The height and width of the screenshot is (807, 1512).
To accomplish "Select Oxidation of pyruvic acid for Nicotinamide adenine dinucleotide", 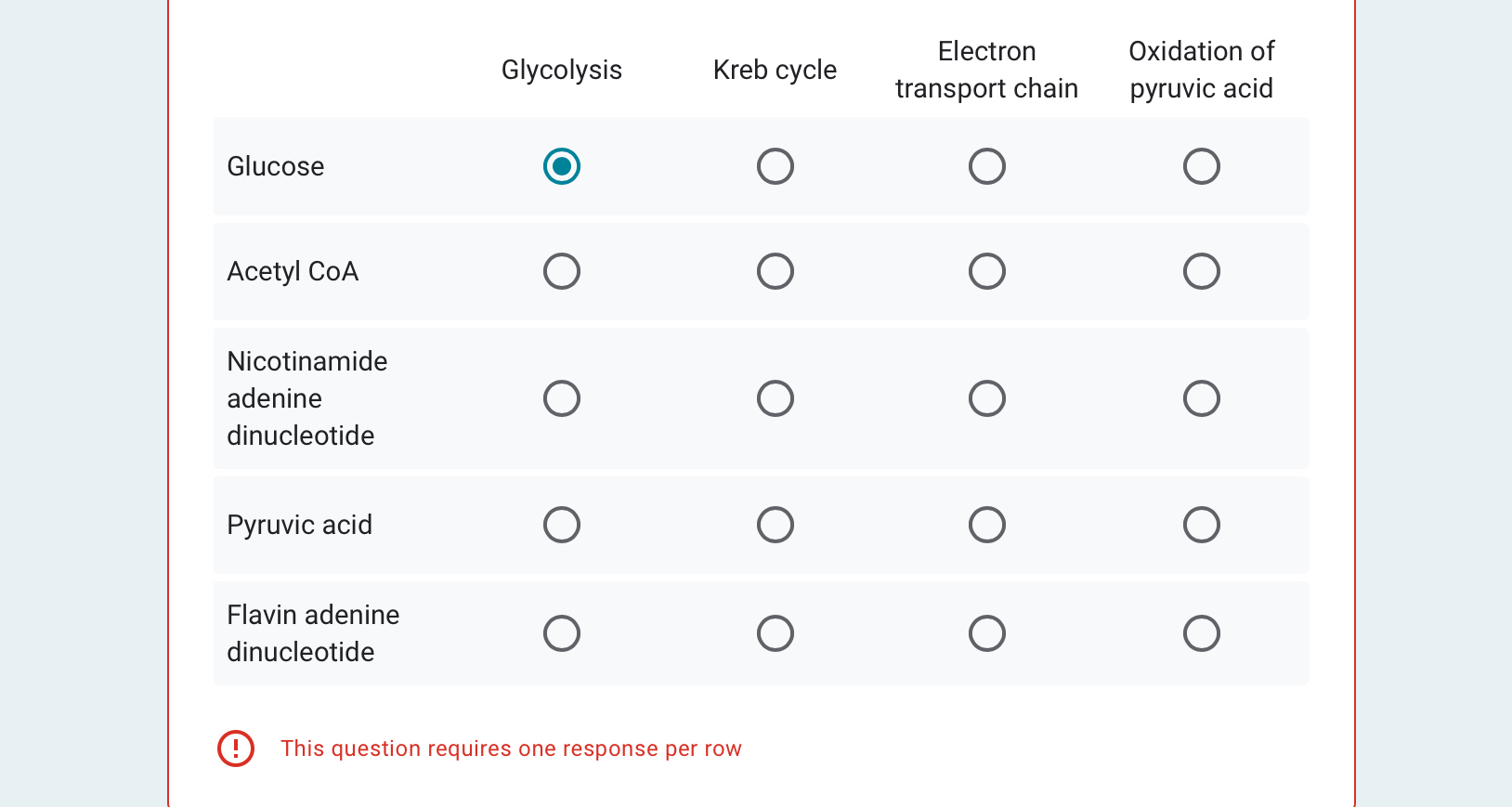I will tap(1201, 397).
